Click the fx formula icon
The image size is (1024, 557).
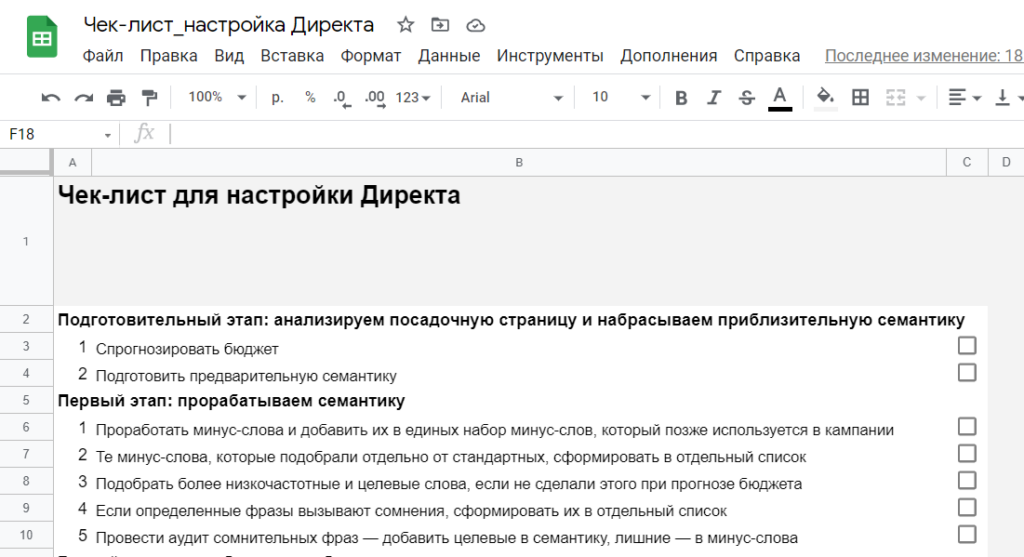144,133
